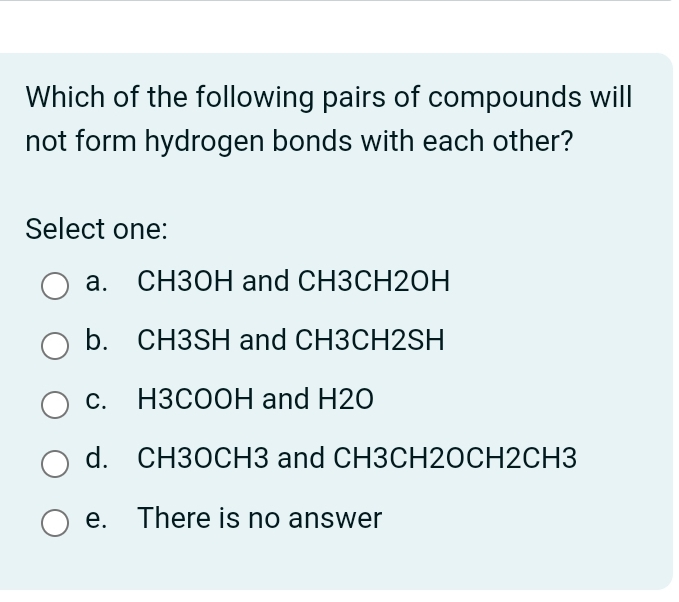Click the letter 'a.' option label
Viewport: 679px width, 602px height.
(x=97, y=283)
